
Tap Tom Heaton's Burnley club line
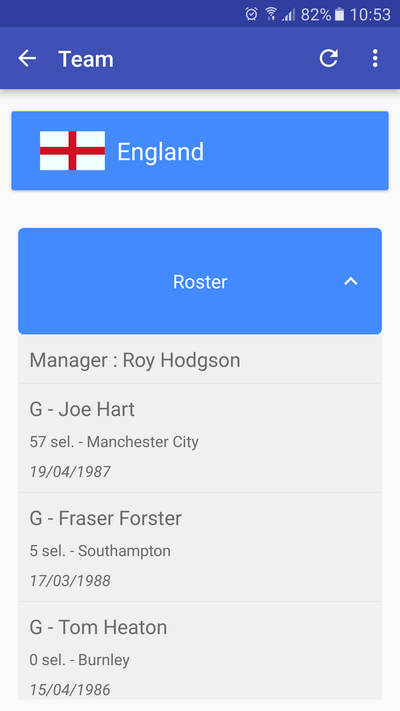80,660
